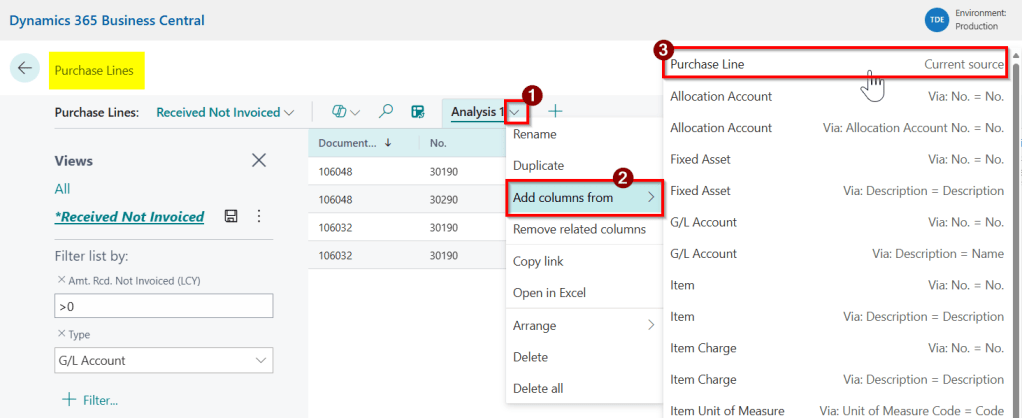Expand the Arrange submenu
This screenshot has height=418, width=1022.
(x=584, y=325)
